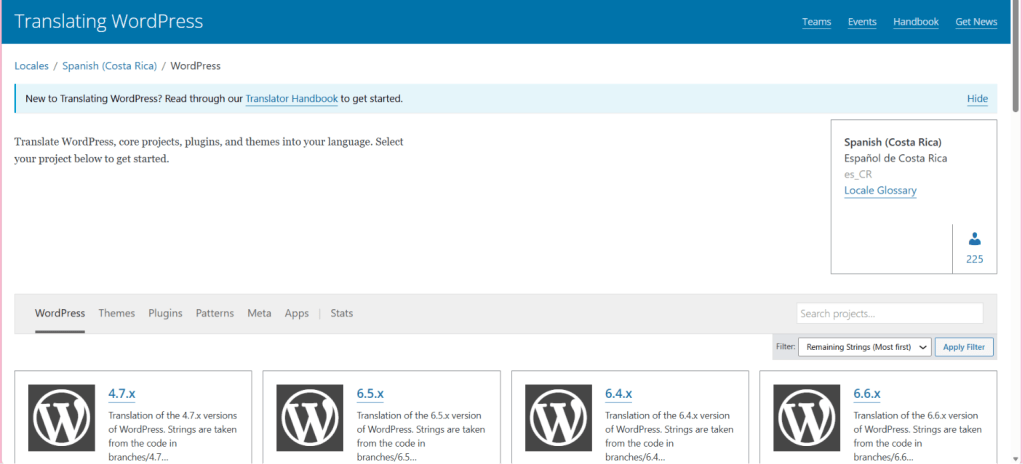Click the es_CR locale code text
Screen dimensions: 1023x464
[858, 174]
